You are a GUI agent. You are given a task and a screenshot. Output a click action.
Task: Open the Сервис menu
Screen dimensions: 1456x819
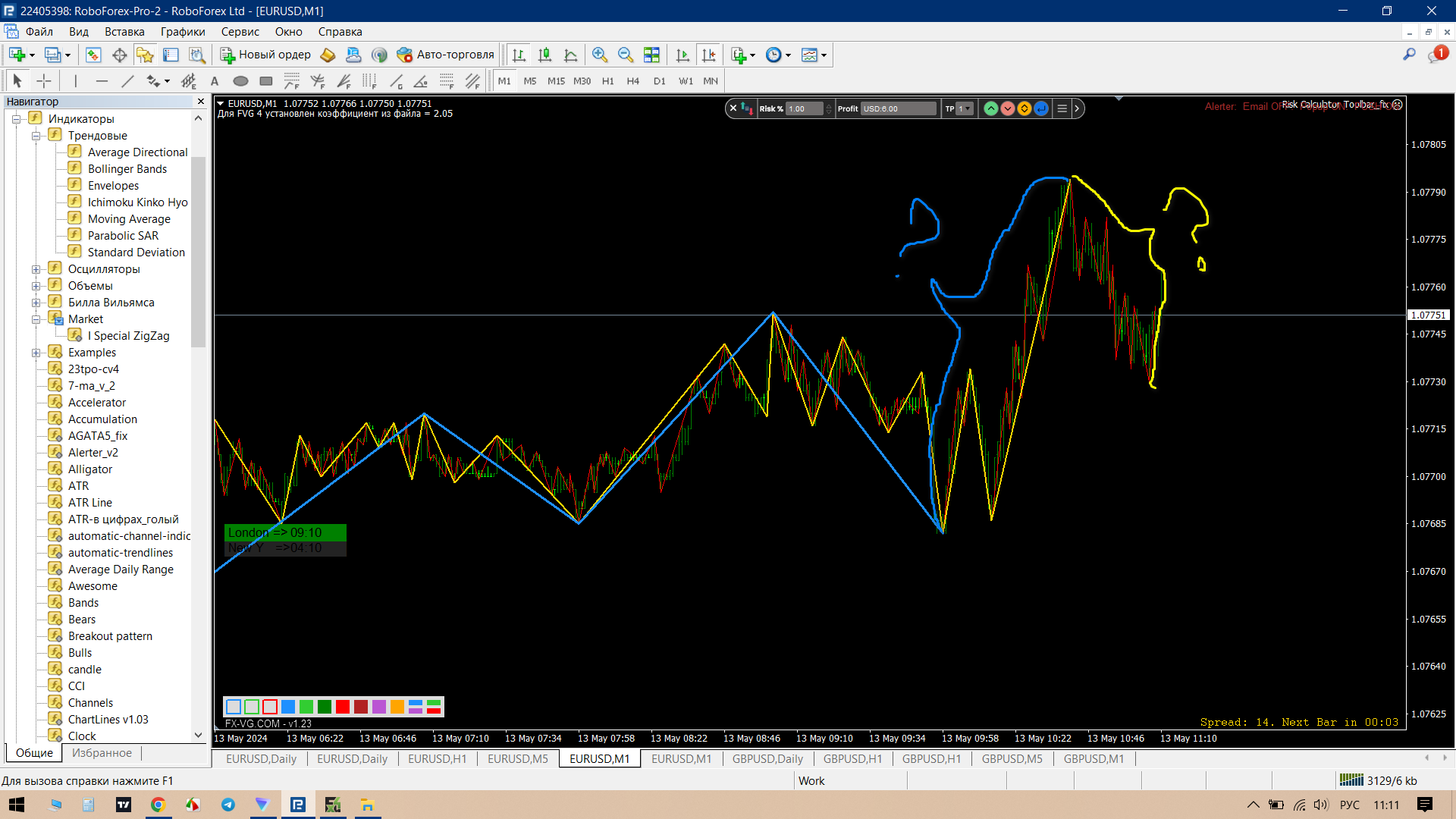(240, 32)
